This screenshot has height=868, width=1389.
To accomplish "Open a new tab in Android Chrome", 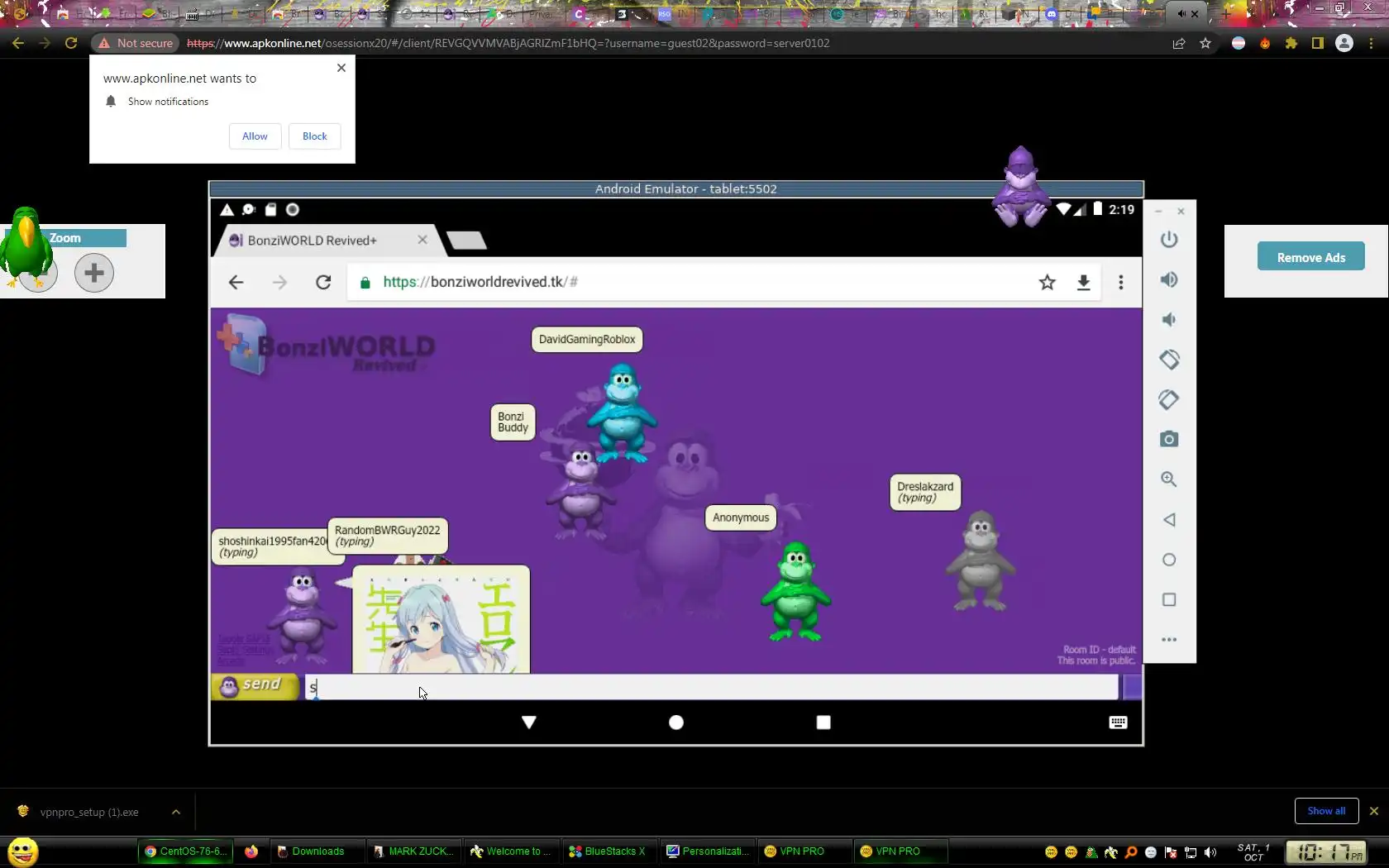I will (466, 241).
